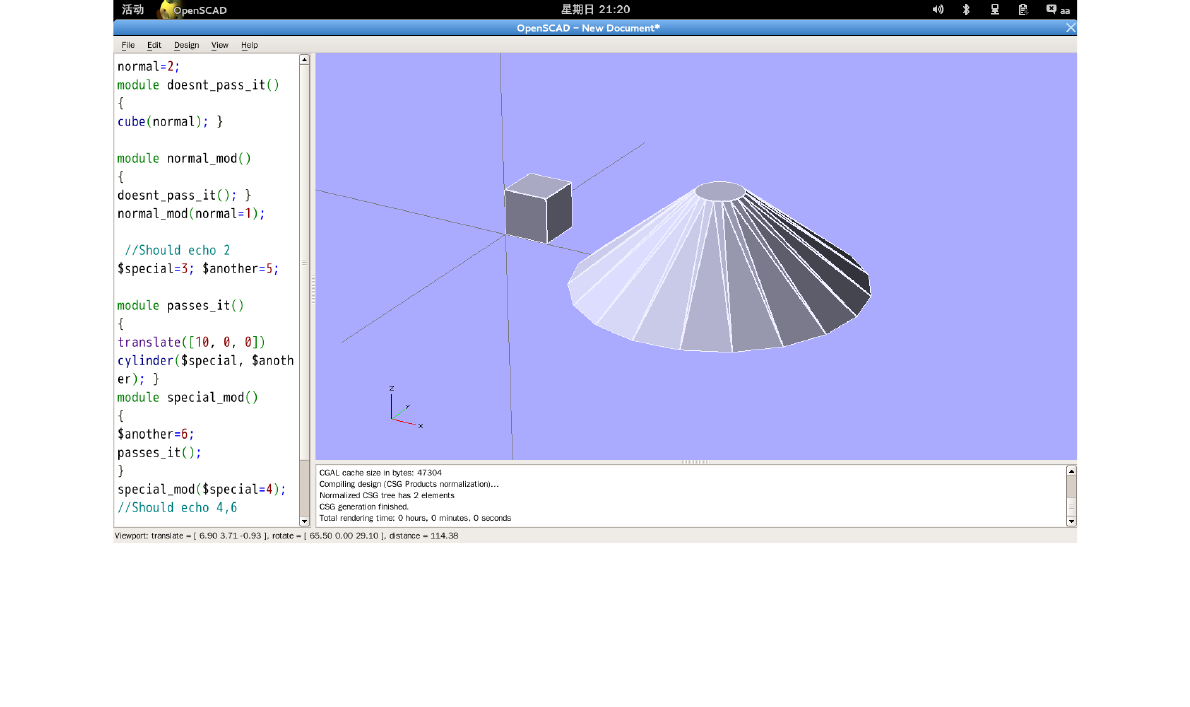Click the console scroll-down arrow

point(1071,521)
